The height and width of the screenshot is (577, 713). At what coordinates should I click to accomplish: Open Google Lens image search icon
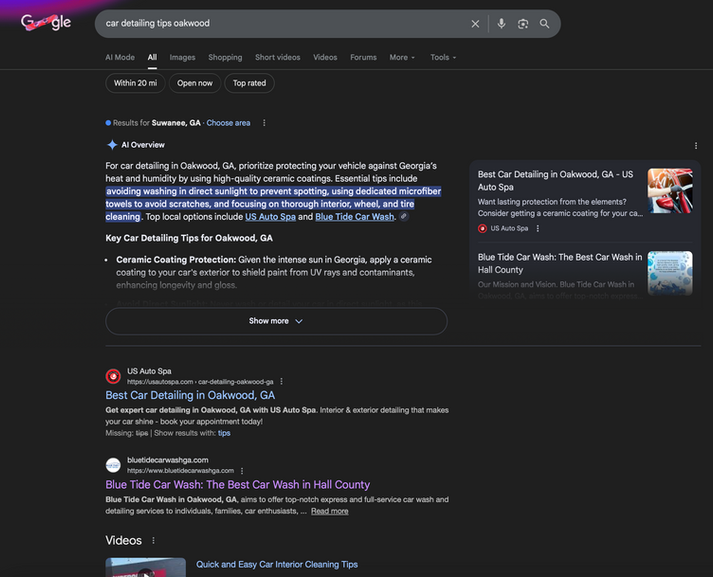tap(523, 24)
